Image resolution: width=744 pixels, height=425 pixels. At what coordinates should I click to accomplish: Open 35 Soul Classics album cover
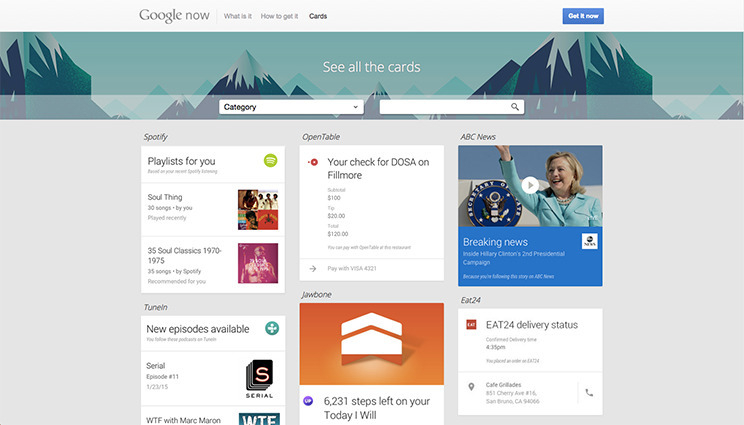click(258, 263)
